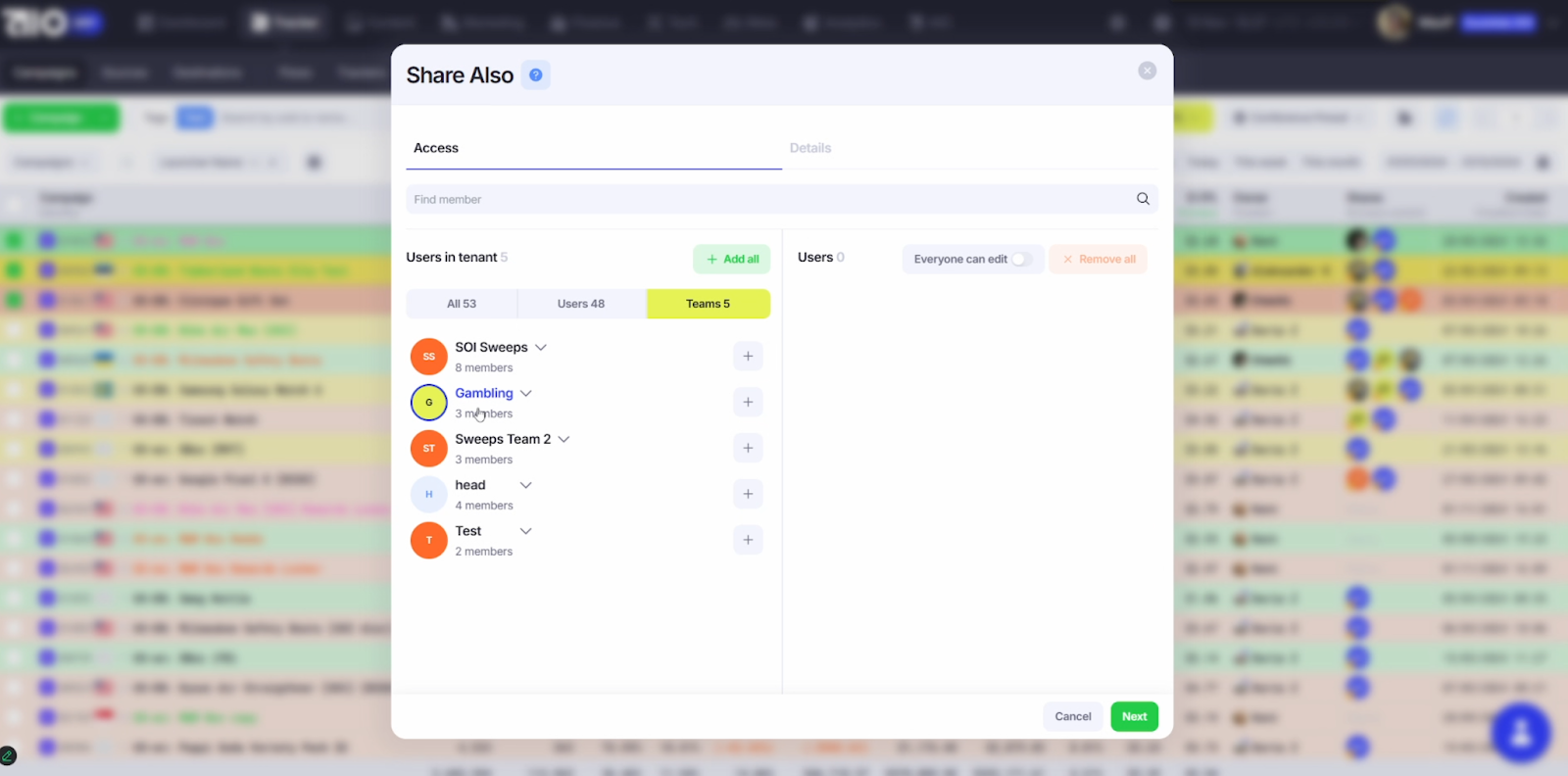Click the SOI Sweeps team avatar
Viewport: 1568px width, 776px height.
pyautogui.click(x=428, y=357)
